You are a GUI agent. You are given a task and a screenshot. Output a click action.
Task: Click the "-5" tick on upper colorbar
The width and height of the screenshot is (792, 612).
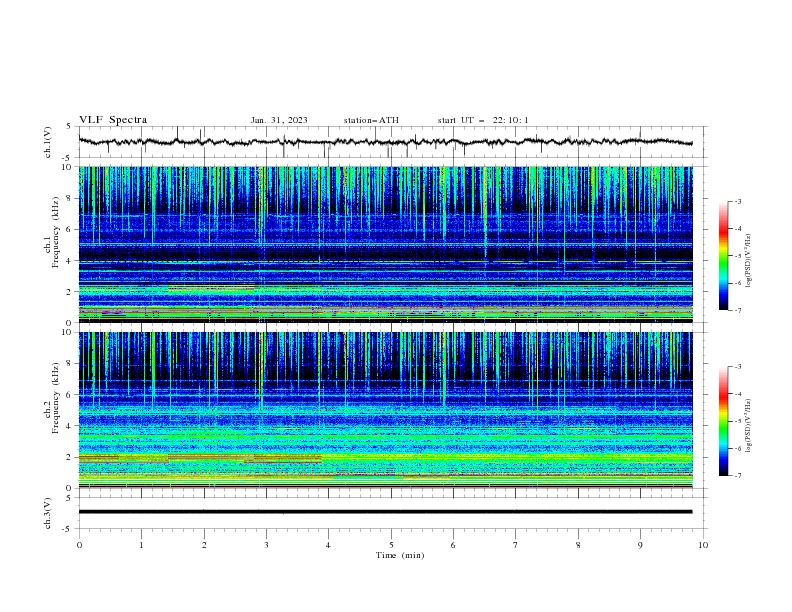737,256
